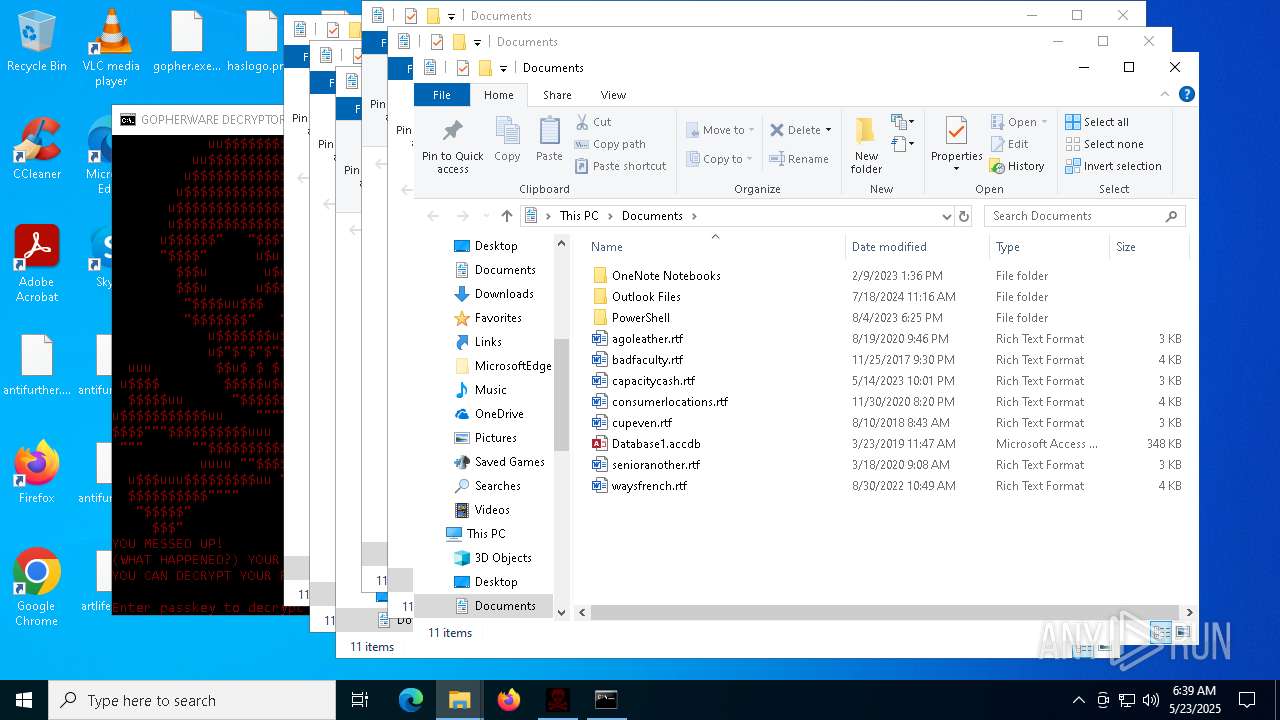This screenshot has height=720, width=1280.
Task: Click Select all in Select group
Action: tap(1097, 122)
